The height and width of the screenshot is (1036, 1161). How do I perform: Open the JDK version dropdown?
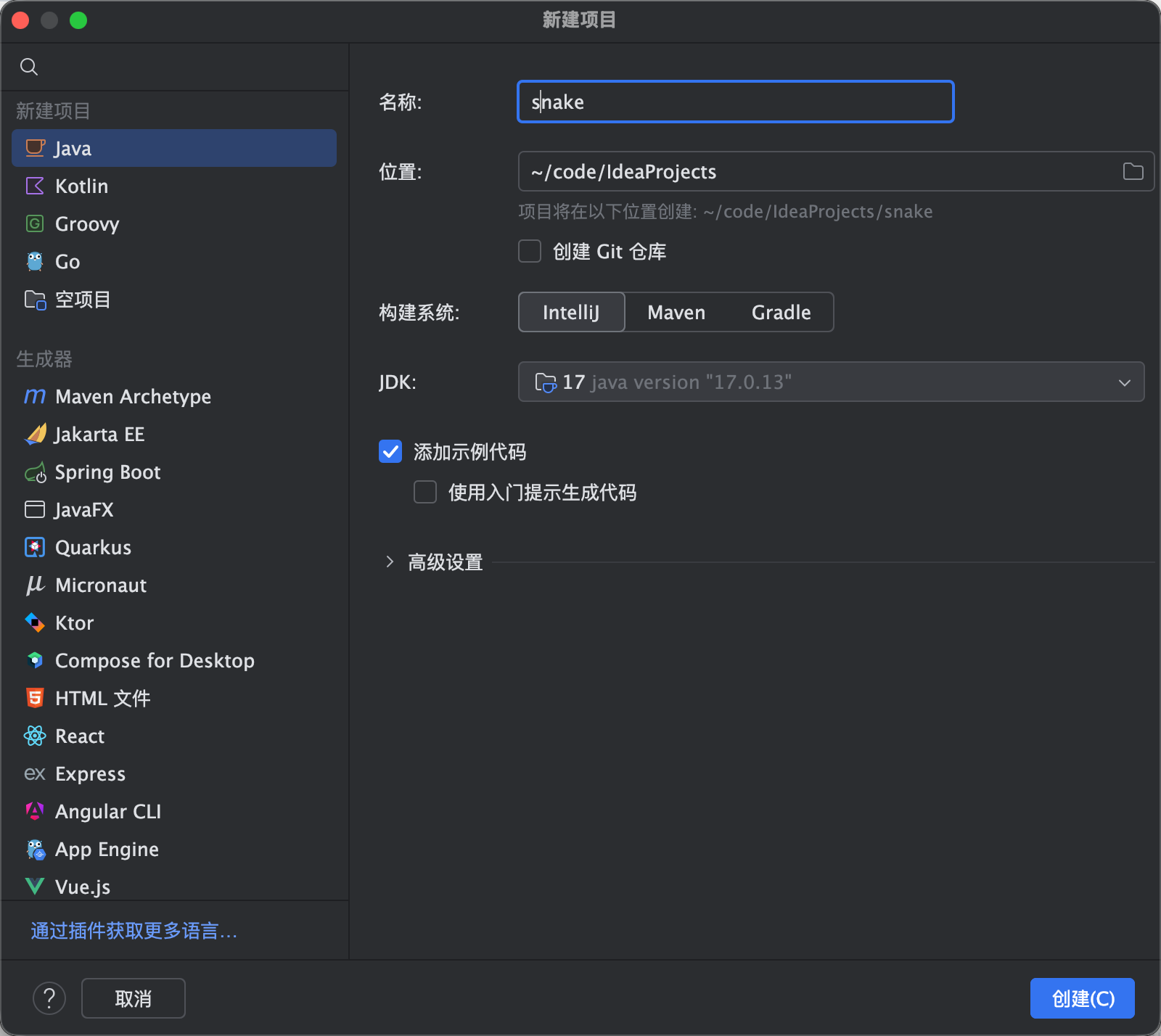point(831,382)
